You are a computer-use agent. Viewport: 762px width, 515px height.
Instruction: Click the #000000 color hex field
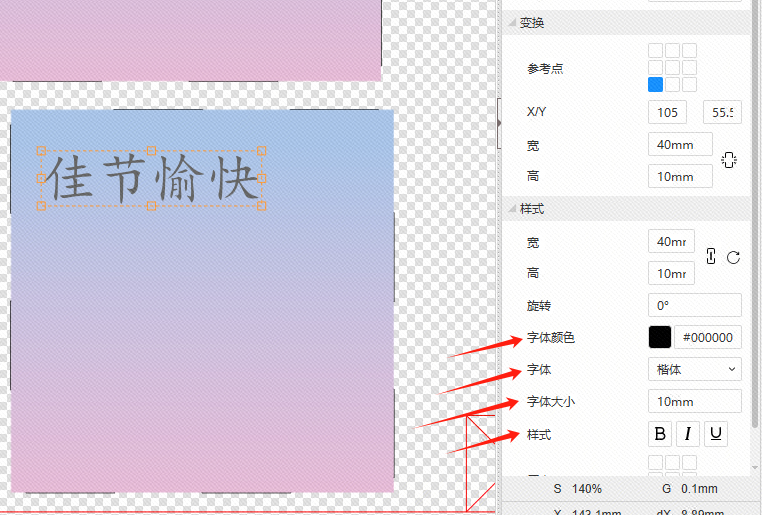pyautogui.click(x=709, y=337)
